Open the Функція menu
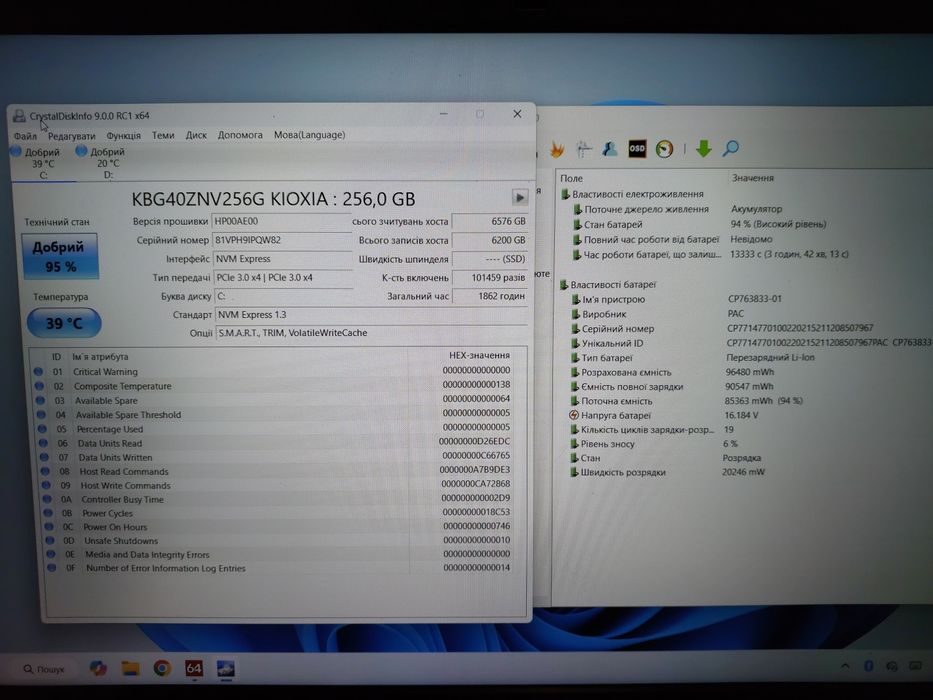 click(x=123, y=136)
